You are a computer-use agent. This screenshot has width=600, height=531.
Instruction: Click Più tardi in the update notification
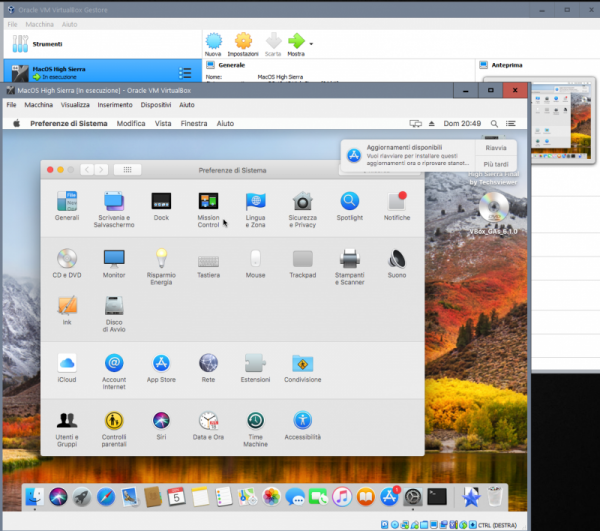pyautogui.click(x=495, y=164)
